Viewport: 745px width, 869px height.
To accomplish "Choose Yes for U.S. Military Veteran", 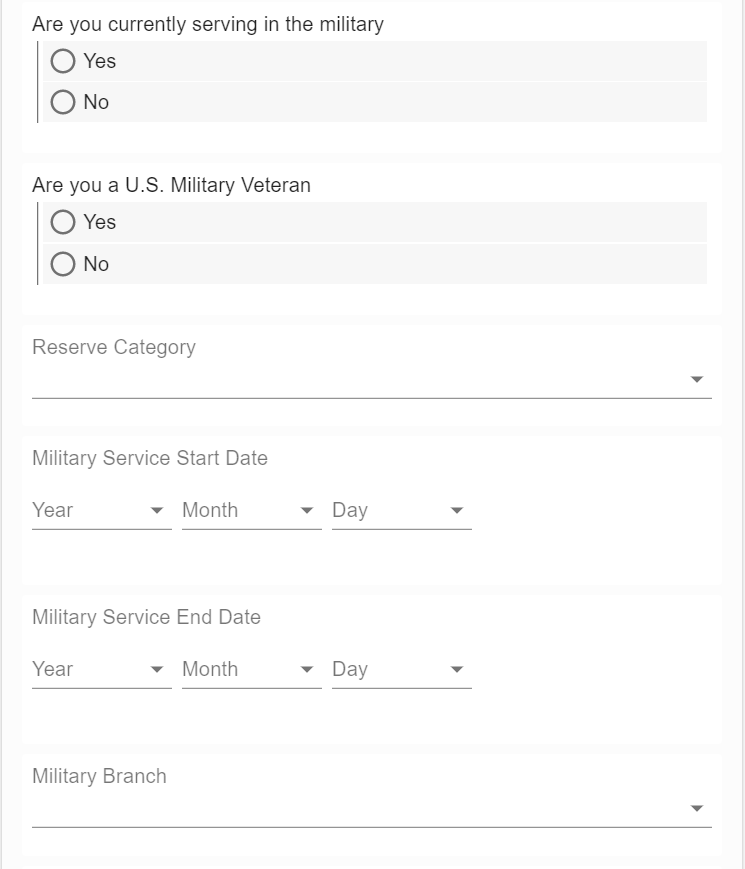I will point(63,222).
